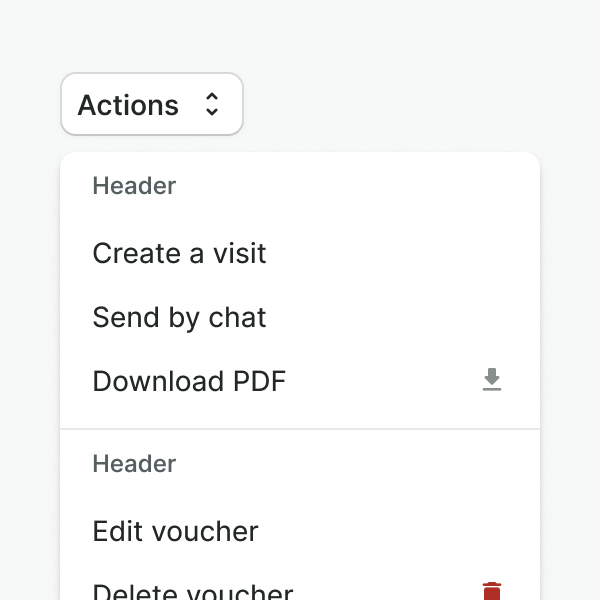Screen dimensions: 600x600
Task: Click the word PDF in the menu
Action: coord(259,382)
